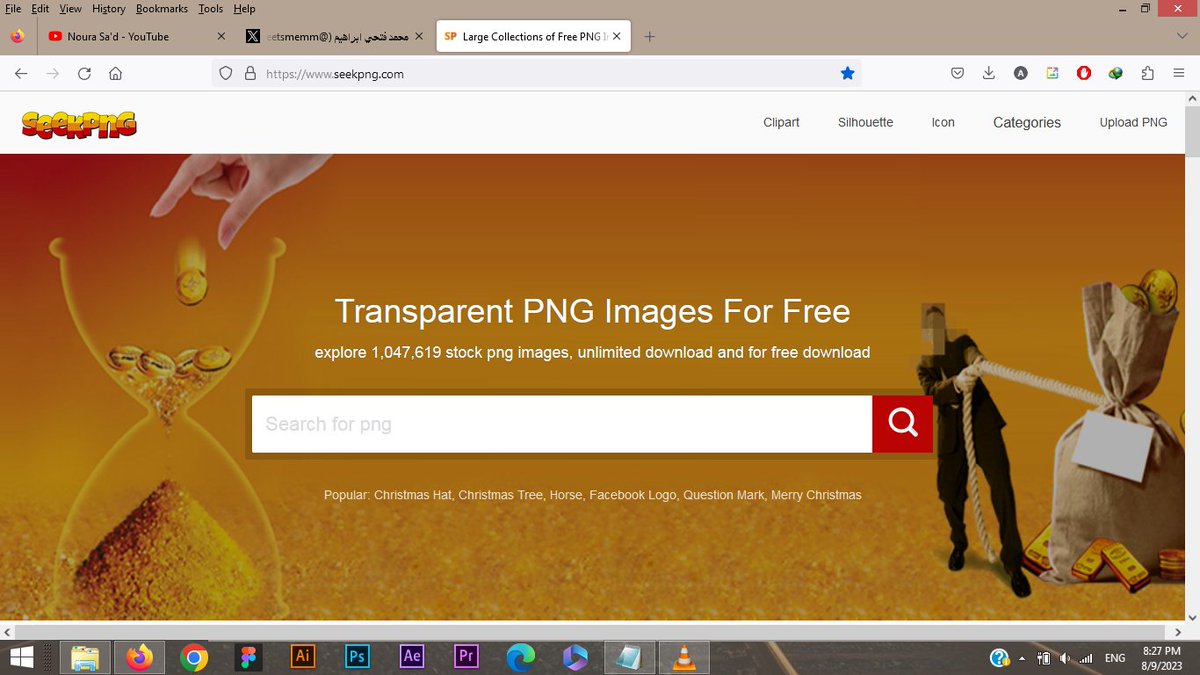Open the View menu
The width and height of the screenshot is (1200, 675).
[70, 8]
